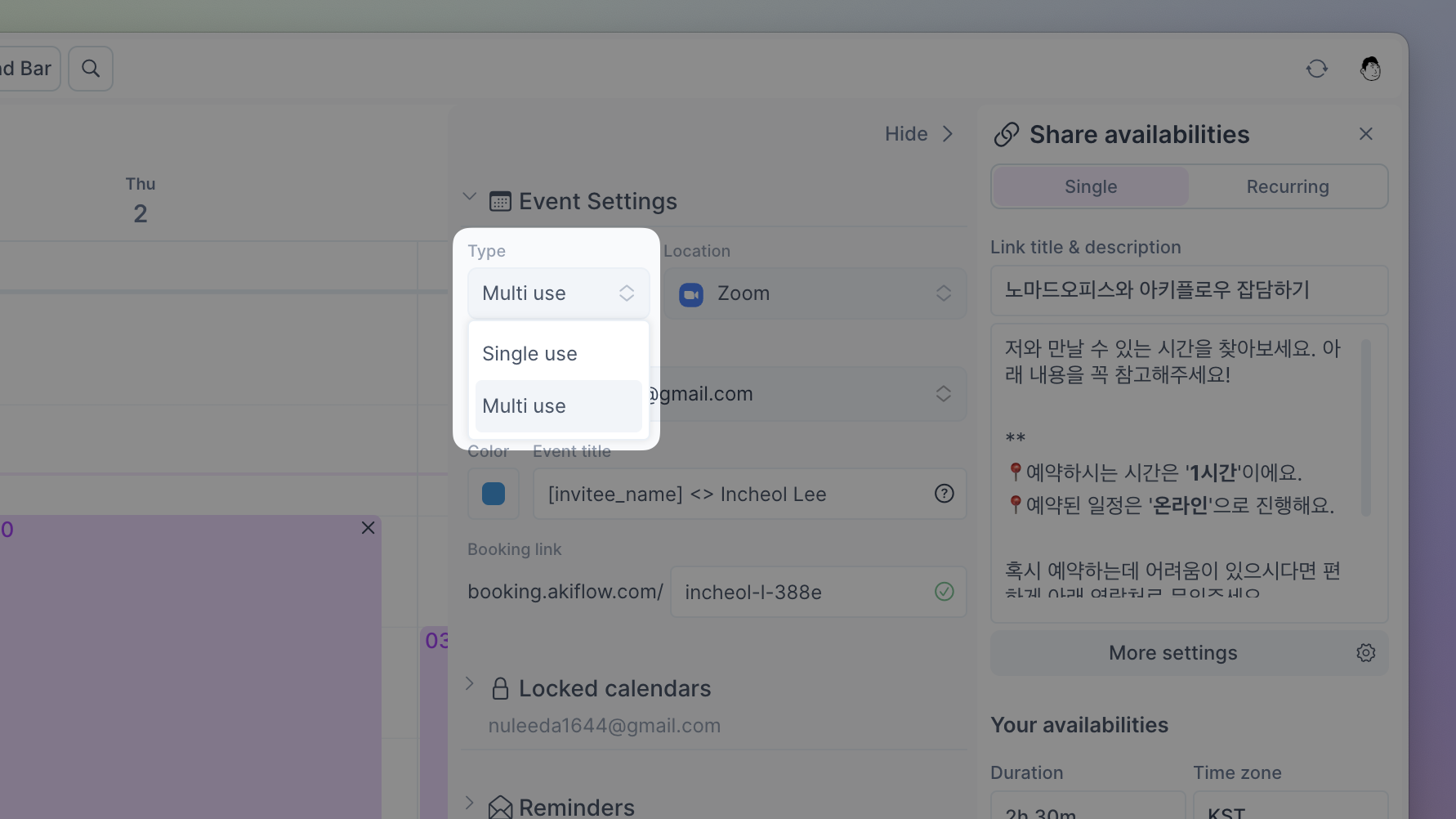Click the More settings gear icon
The image size is (1456, 819).
1365,653
